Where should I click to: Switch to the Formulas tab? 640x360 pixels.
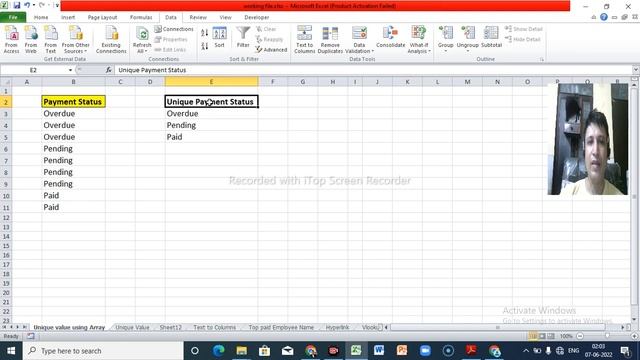tap(141, 18)
